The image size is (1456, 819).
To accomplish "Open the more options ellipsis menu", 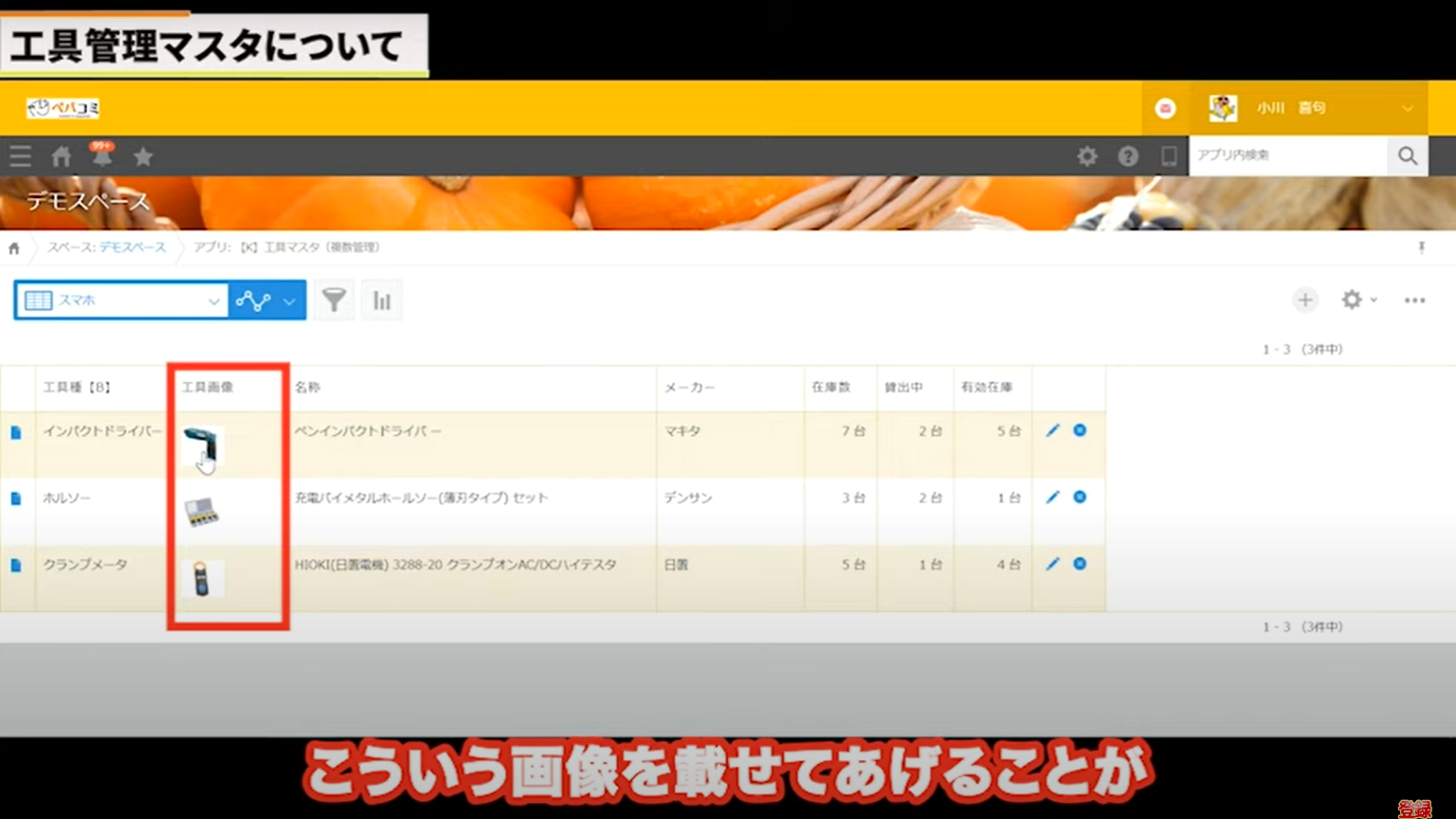I will tap(1415, 300).
